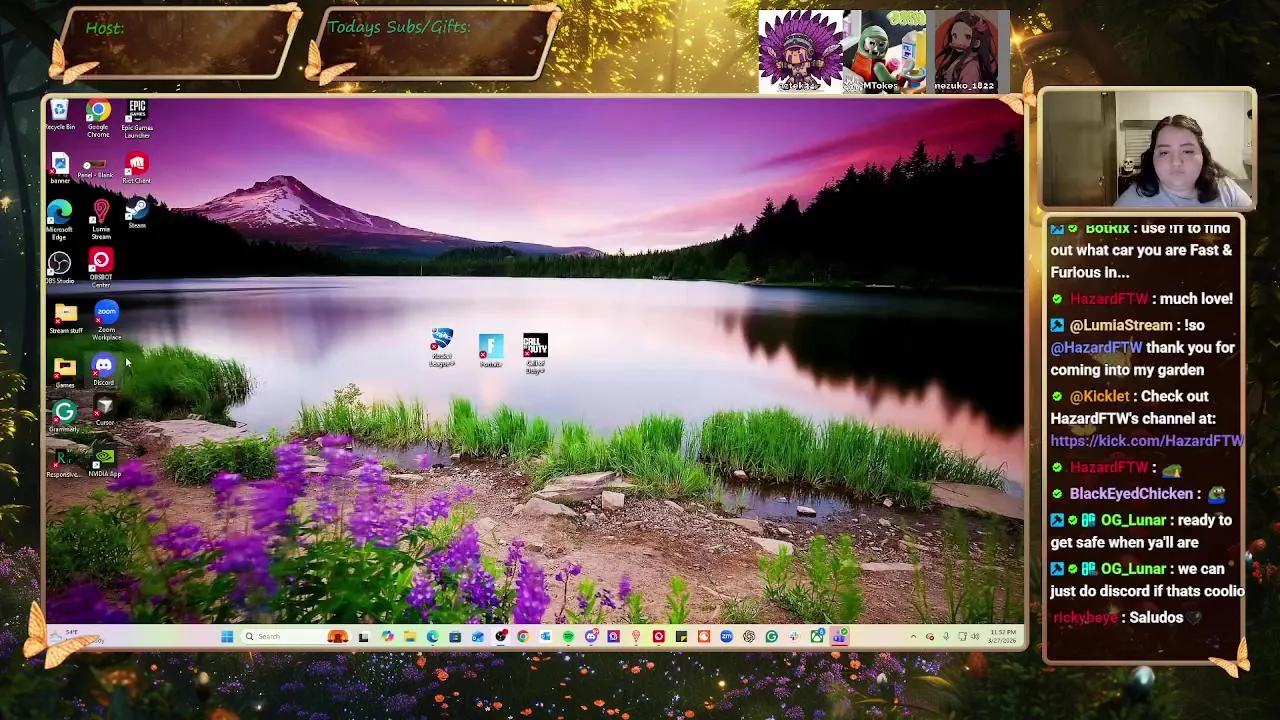The height and width of the screenshot is (720, 1280).
Task: Open Discord from the taskbar
Action: [591, 636]
